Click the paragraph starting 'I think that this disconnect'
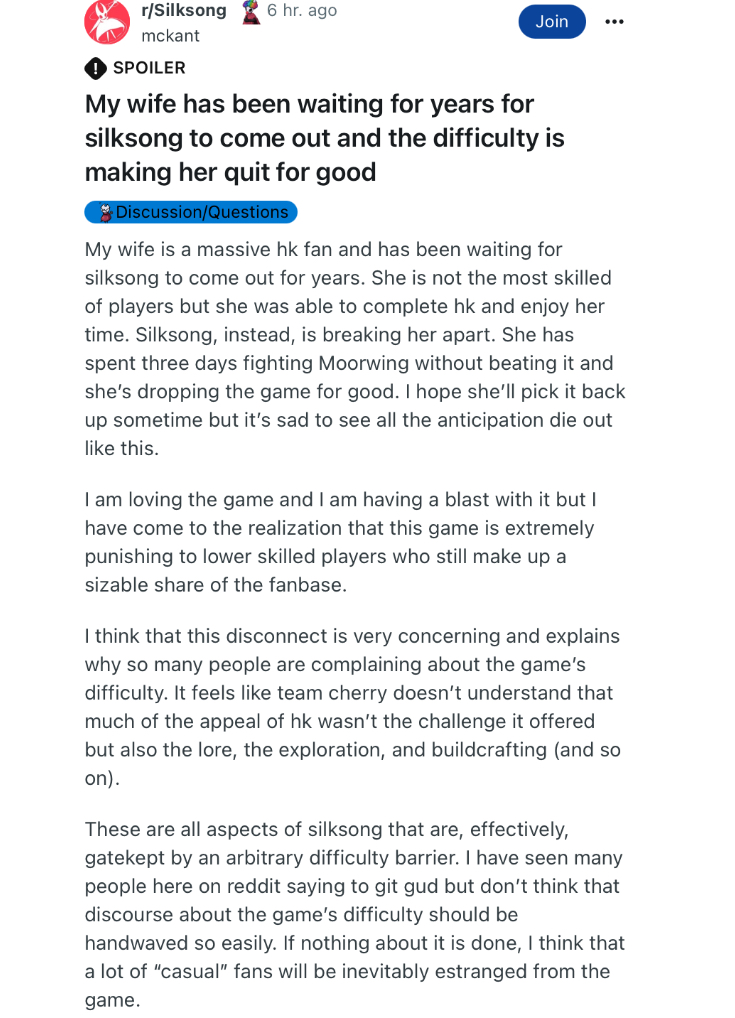Viewport: 735px width, 1018px height. click(353, 707)
